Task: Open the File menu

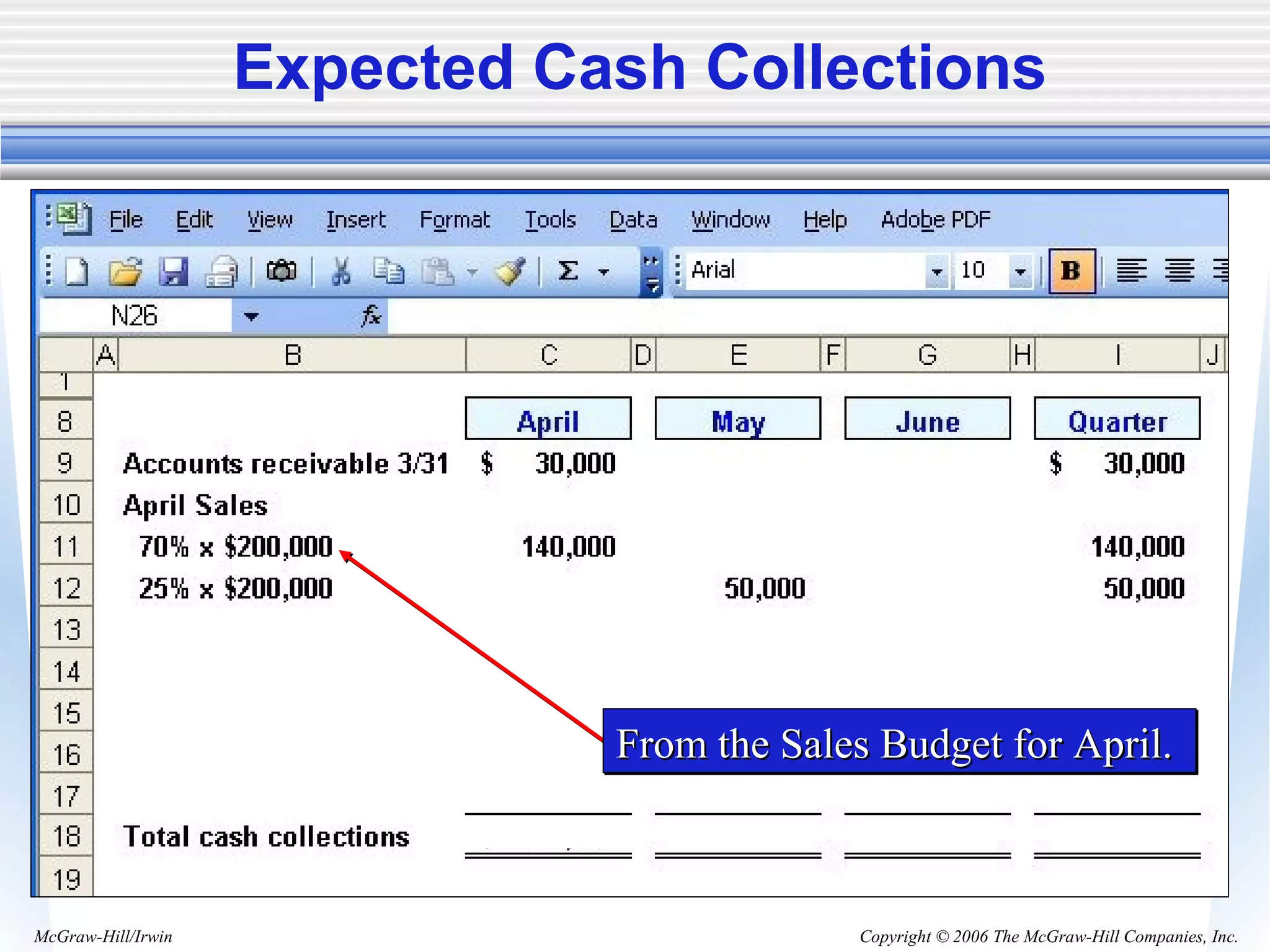Action: [126, 219]
